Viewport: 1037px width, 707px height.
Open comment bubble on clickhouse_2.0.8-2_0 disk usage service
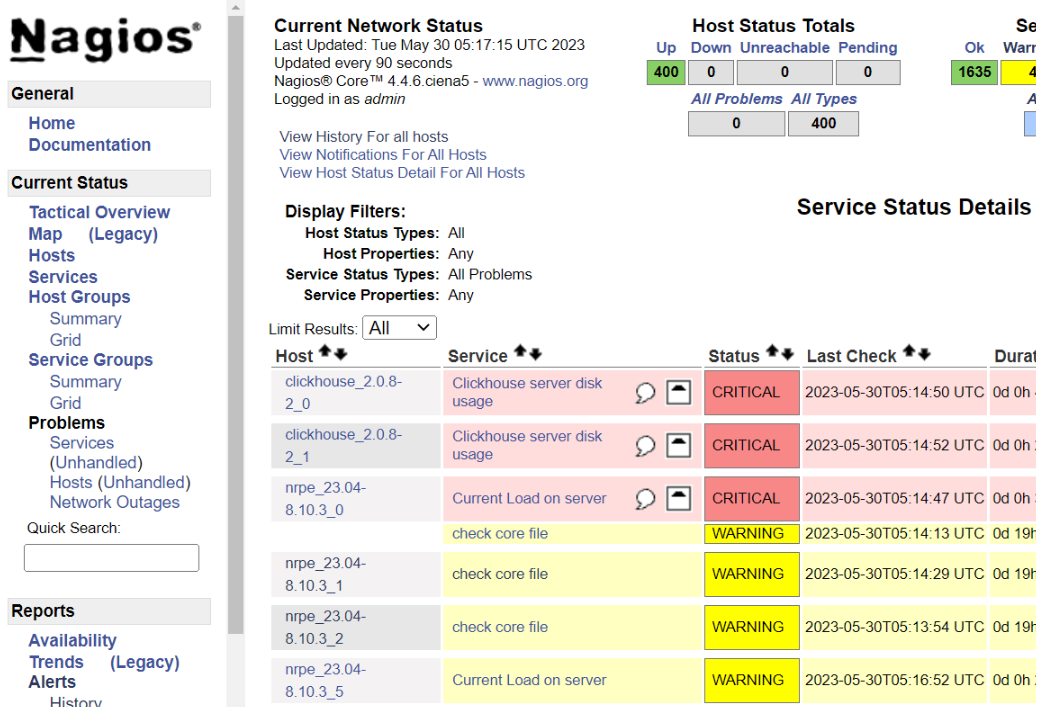645,392
